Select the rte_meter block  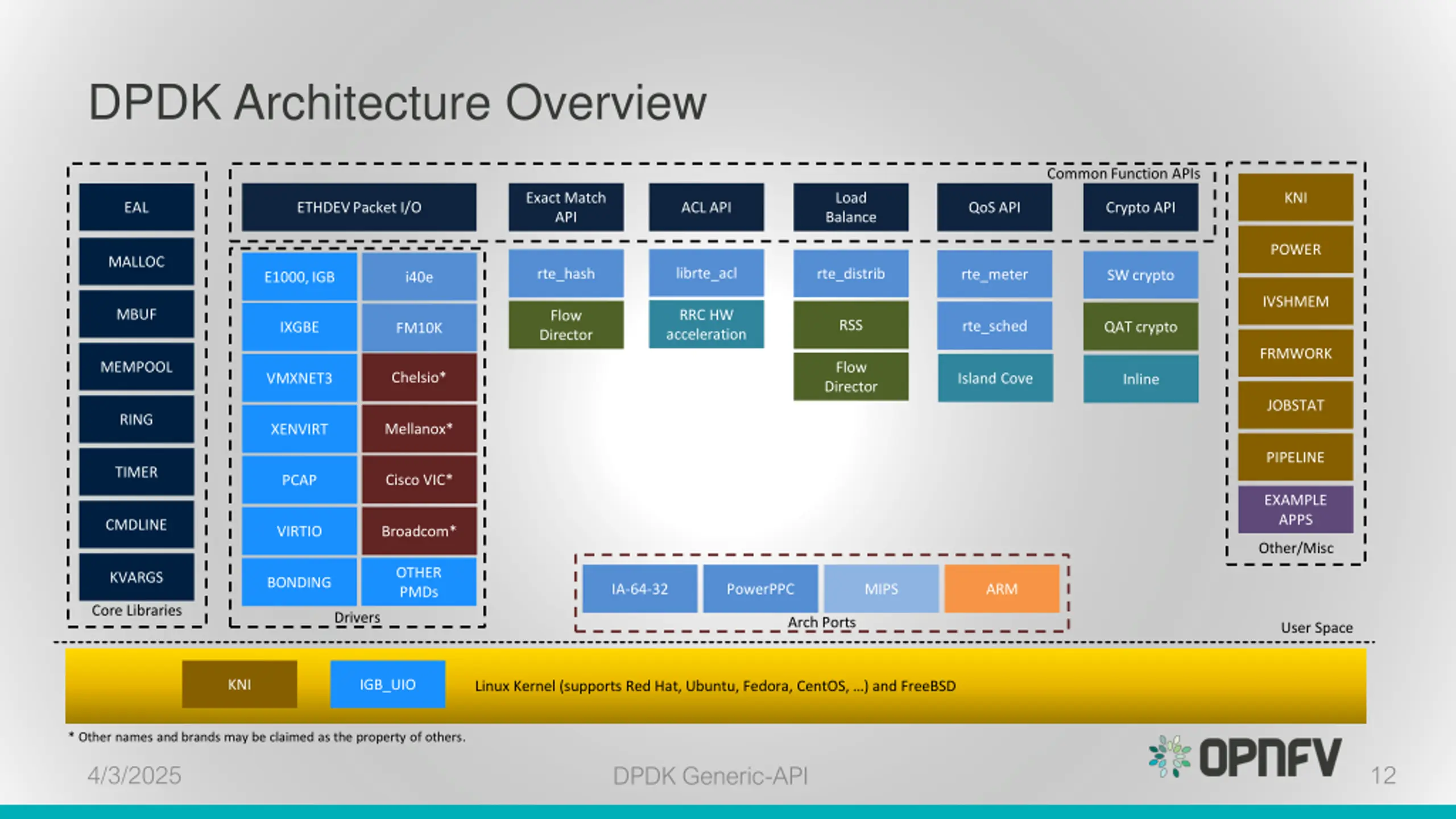(x=995, y=274)
